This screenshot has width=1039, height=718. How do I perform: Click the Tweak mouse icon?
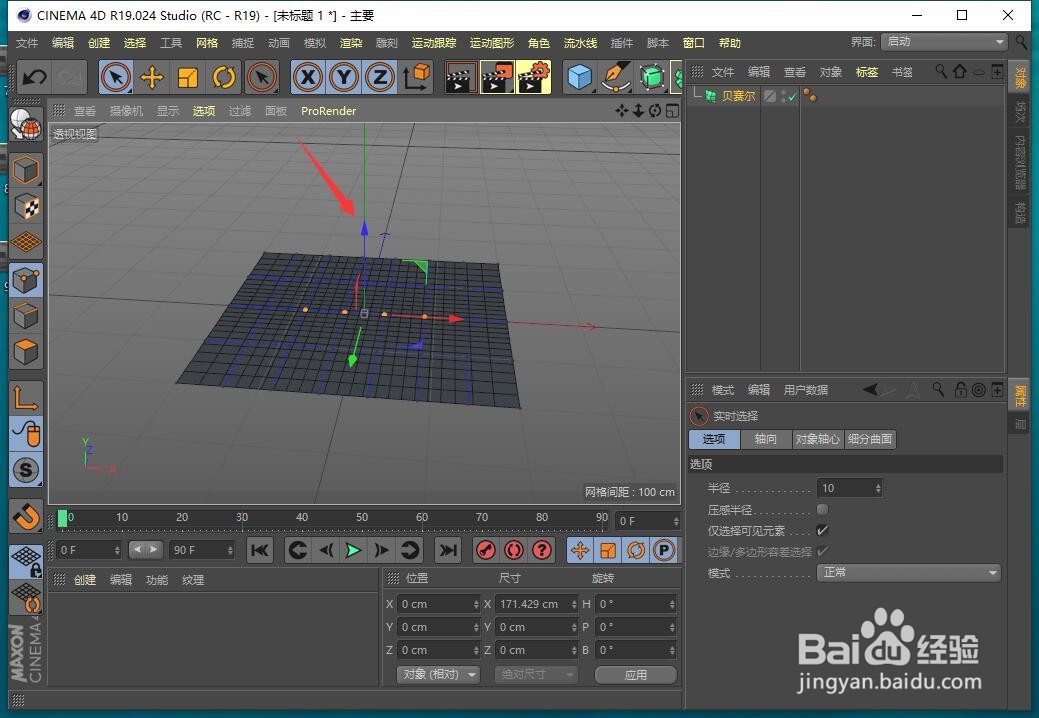(x=26, y=434)
